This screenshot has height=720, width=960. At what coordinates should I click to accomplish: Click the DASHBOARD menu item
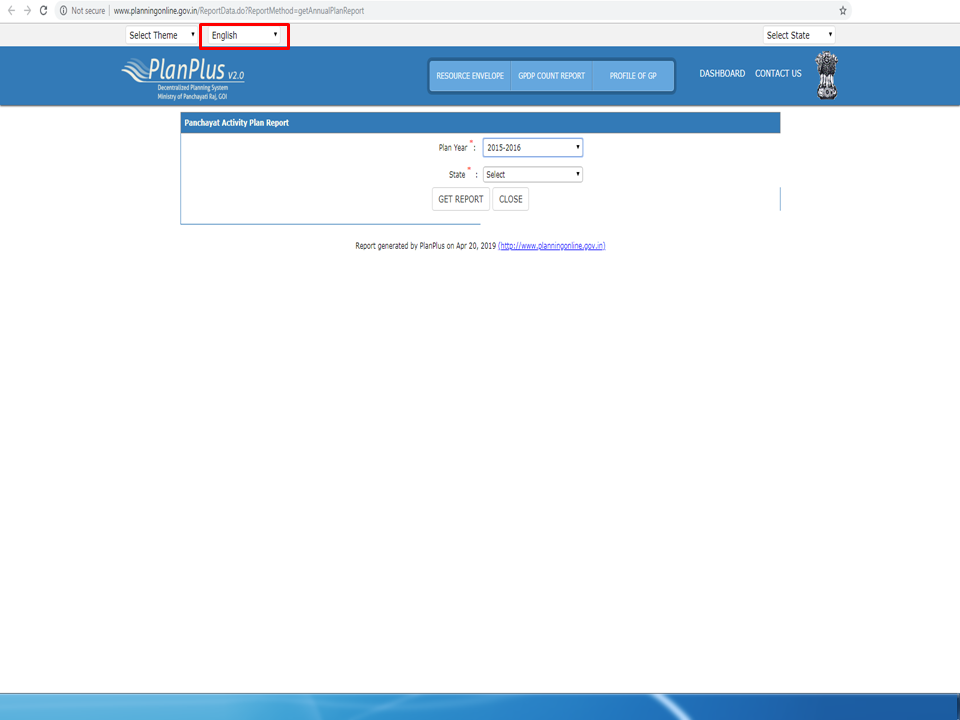point(722,73)
